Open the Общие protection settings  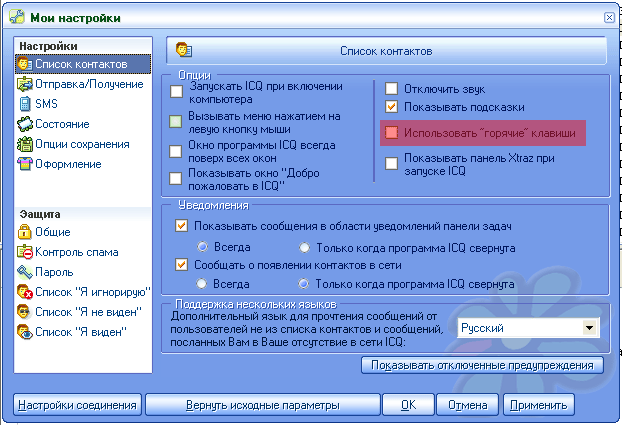pyautogui.click(x=44, y=232)
